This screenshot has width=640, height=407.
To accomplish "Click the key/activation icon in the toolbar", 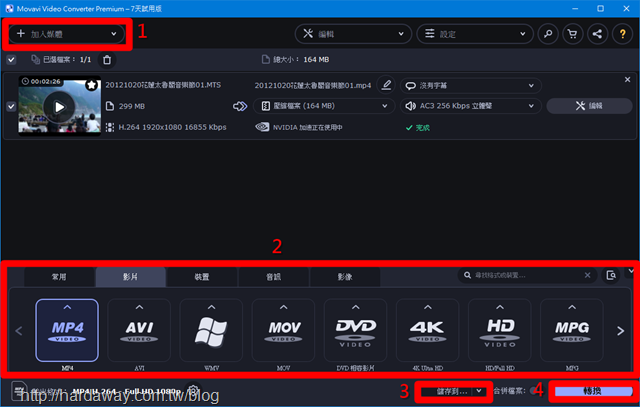I will pos(548,34).
